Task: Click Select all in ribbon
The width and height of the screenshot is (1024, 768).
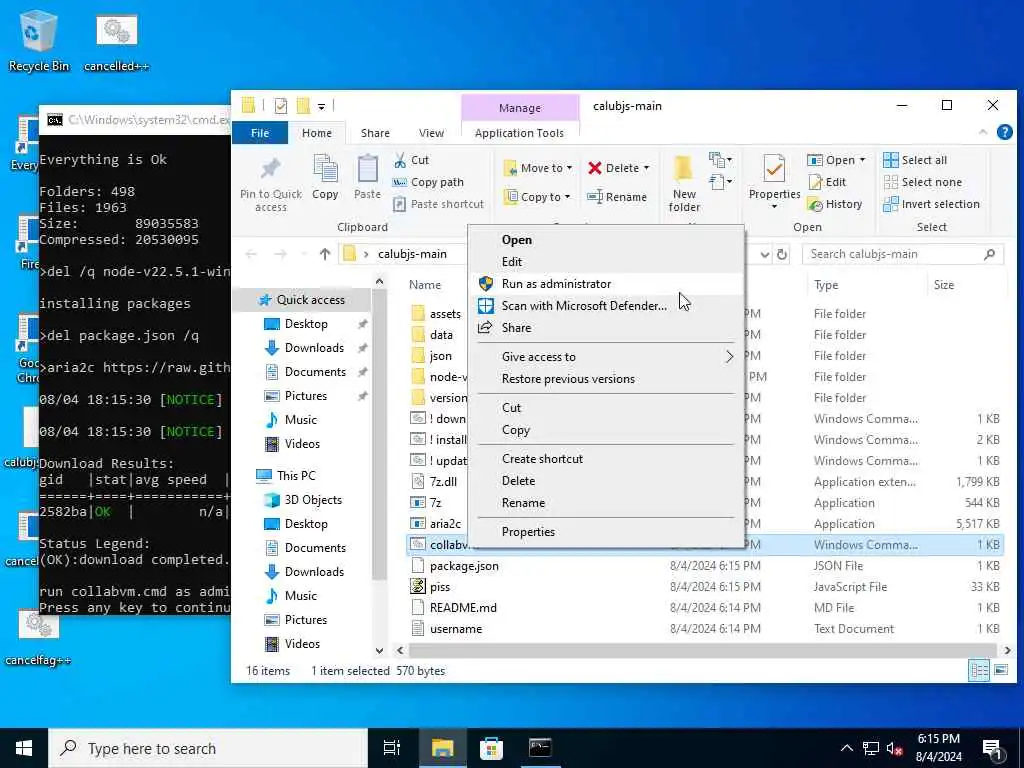Action: coord(914,160)
